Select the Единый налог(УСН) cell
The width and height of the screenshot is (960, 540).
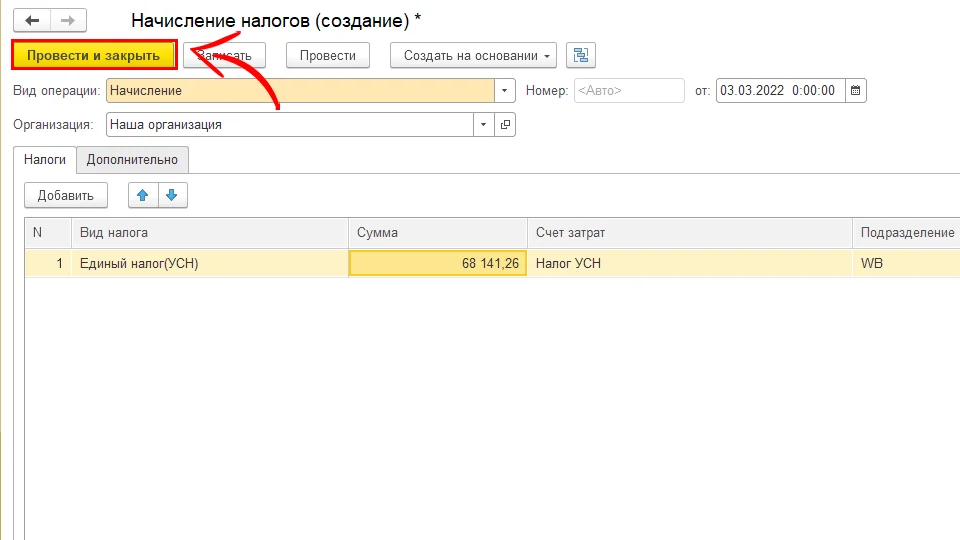(210, 264)
